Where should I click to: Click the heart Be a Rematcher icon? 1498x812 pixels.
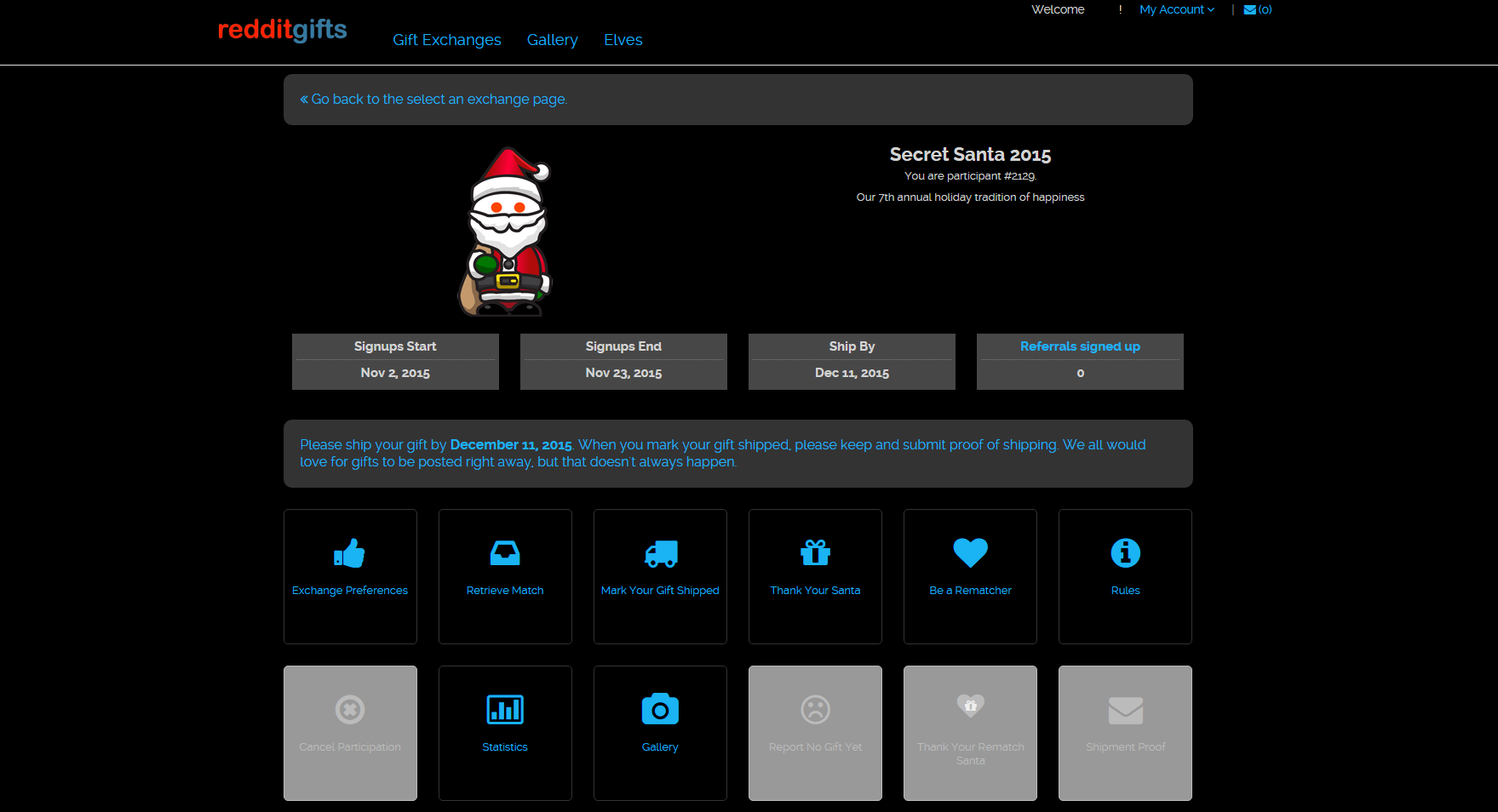coord(971,553)
